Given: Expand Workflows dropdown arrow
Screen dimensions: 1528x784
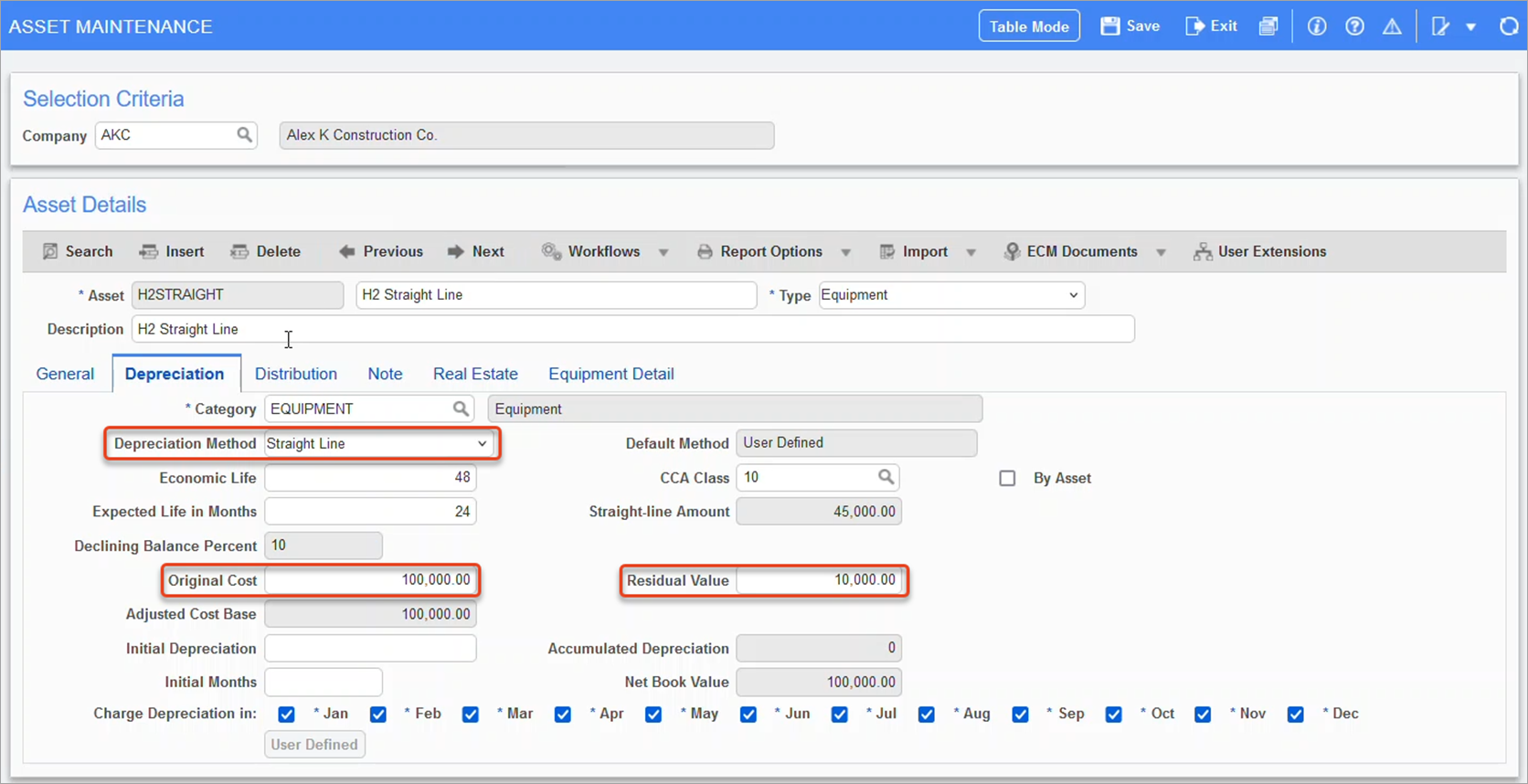Looking at the screenshot, I should (663, 252).
